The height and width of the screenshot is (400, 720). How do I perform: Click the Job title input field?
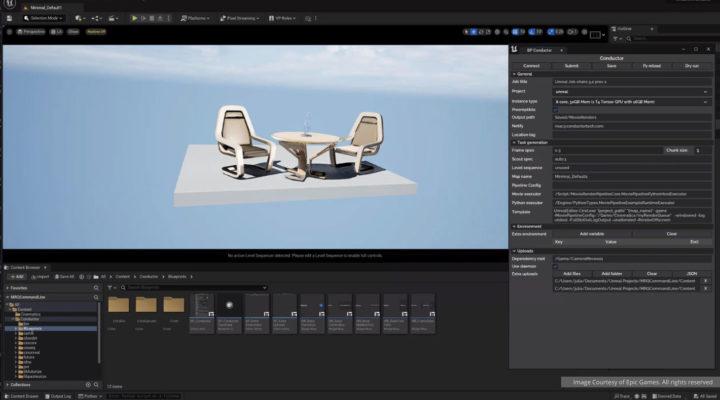coord(632,82)
